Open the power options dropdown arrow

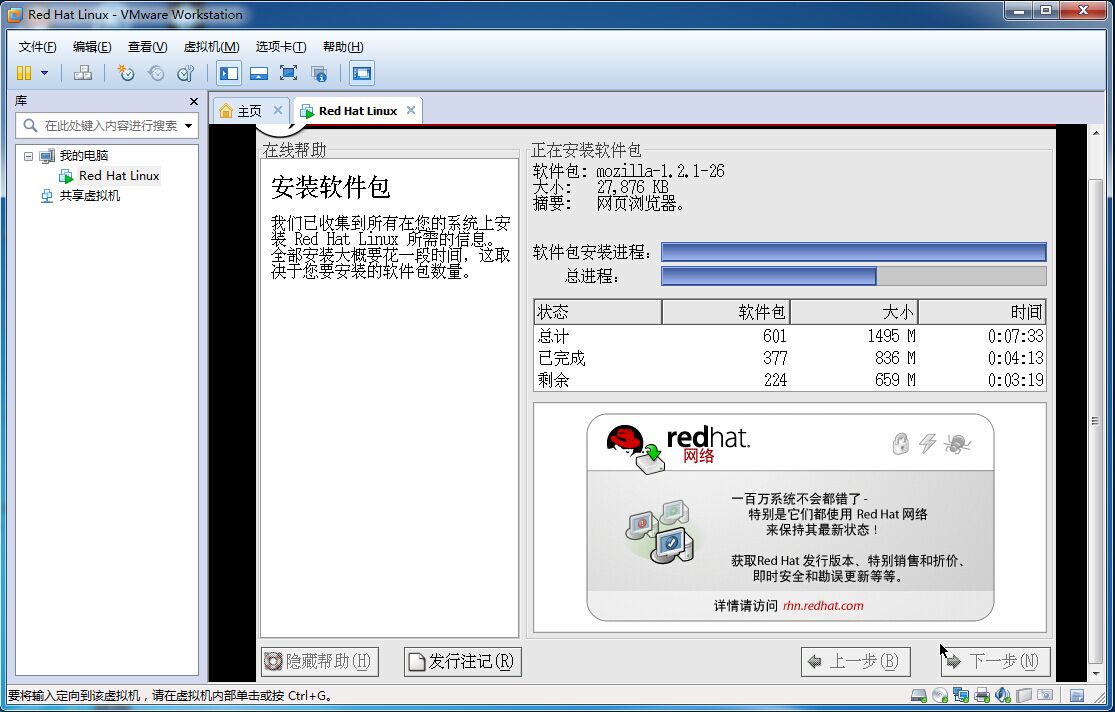point(44,73)
